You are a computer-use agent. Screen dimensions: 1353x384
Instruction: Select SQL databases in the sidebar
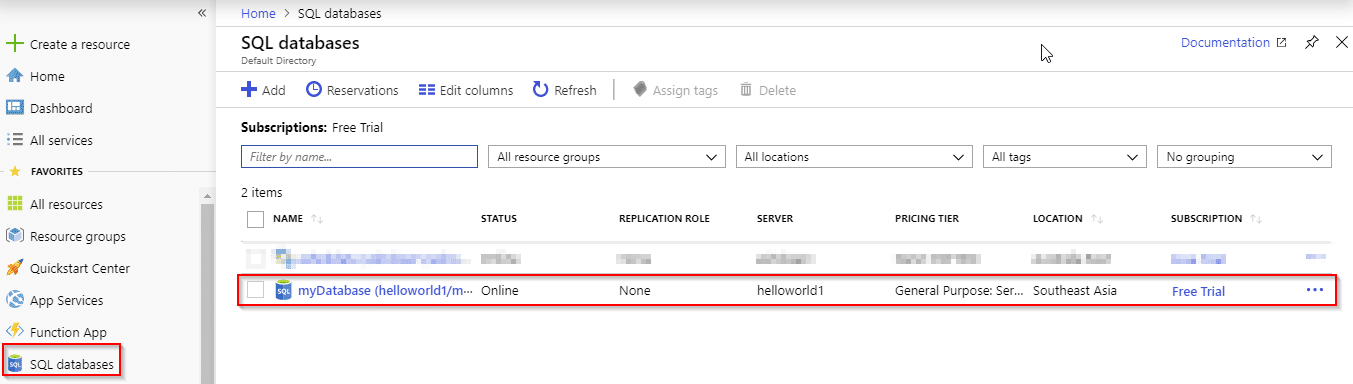coord(72,364)
